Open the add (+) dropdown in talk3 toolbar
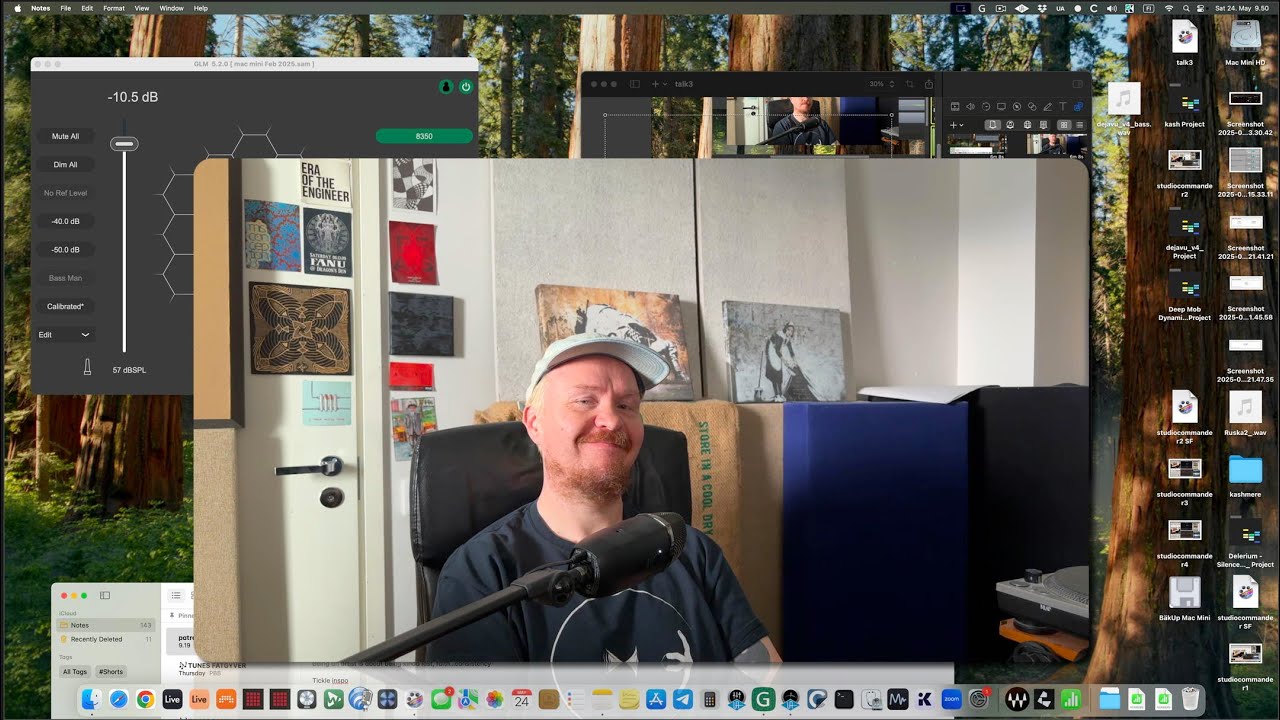The width and height of the screenshot is (1280, 720). [659, 84]
